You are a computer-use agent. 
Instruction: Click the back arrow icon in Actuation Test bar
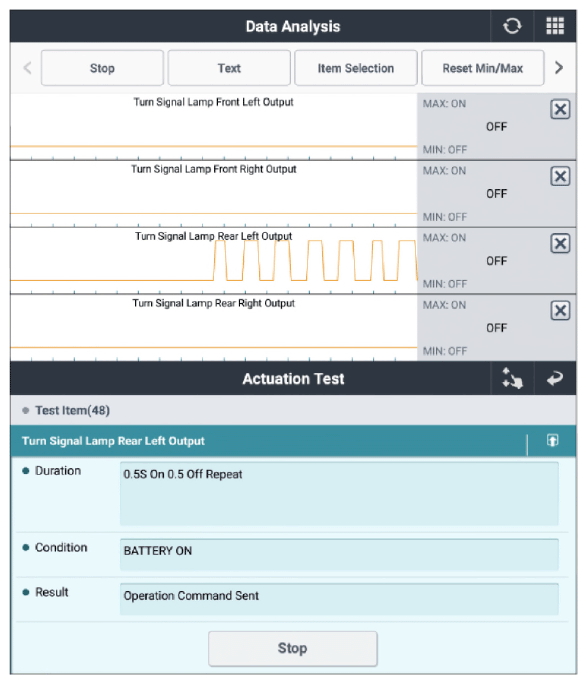[555, 378]
